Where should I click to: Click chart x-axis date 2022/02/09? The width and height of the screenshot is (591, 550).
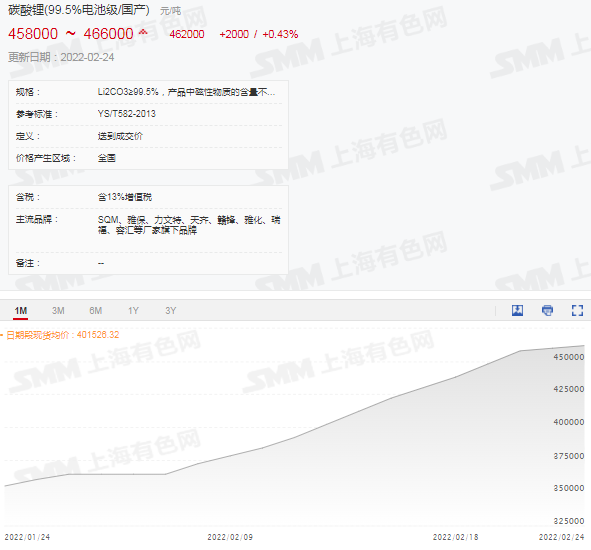pos(230,537)
